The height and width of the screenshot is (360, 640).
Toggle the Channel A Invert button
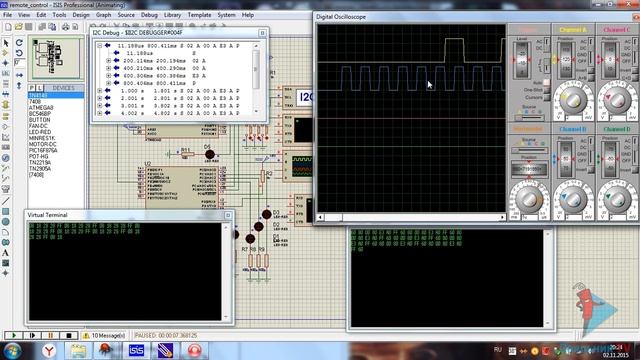tap(591, 71)
